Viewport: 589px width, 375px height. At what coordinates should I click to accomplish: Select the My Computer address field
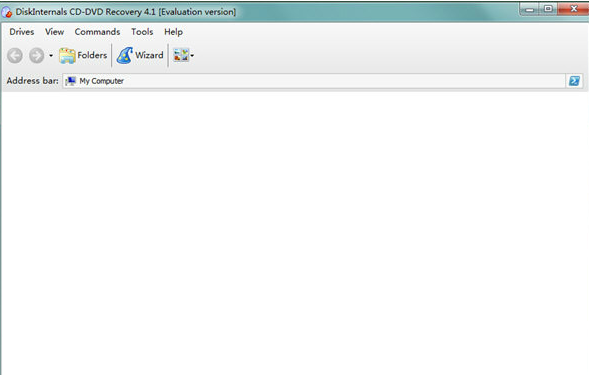point(314,81)
